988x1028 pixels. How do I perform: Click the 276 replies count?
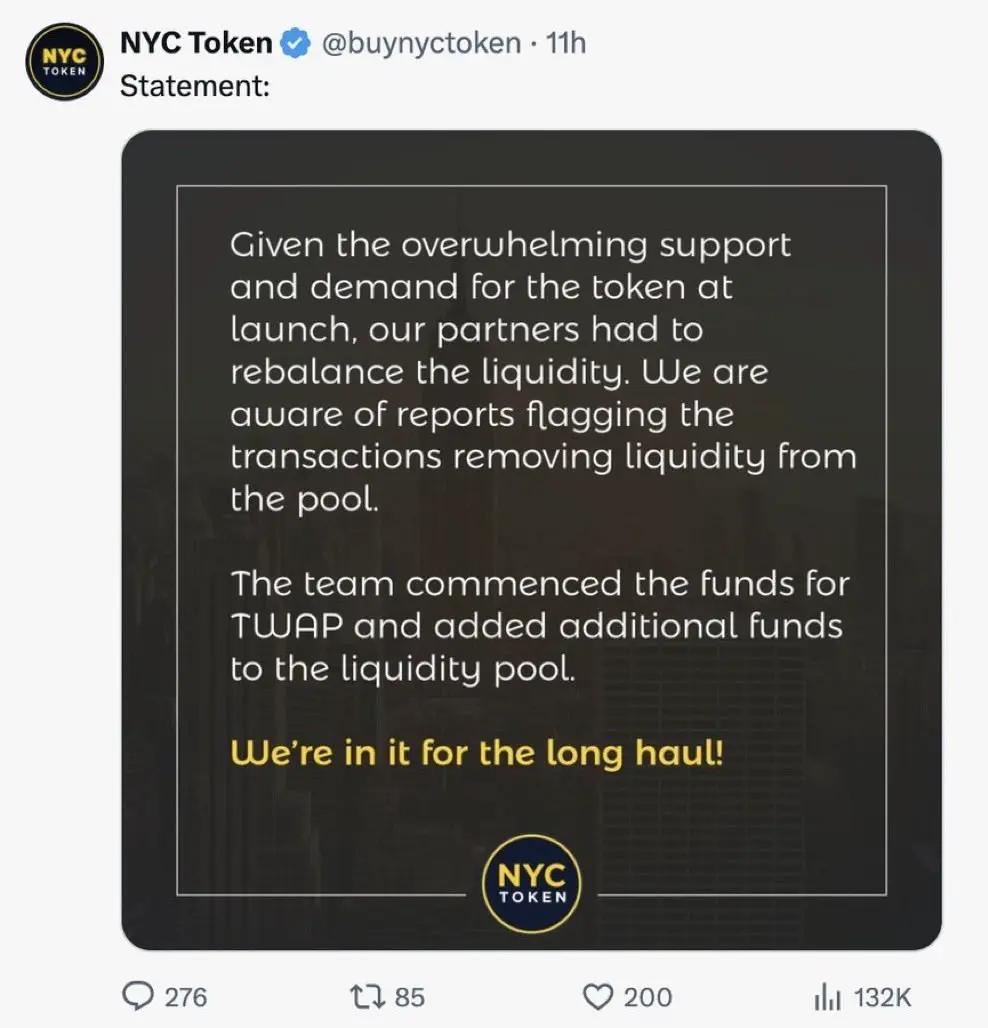coord(186,997)
